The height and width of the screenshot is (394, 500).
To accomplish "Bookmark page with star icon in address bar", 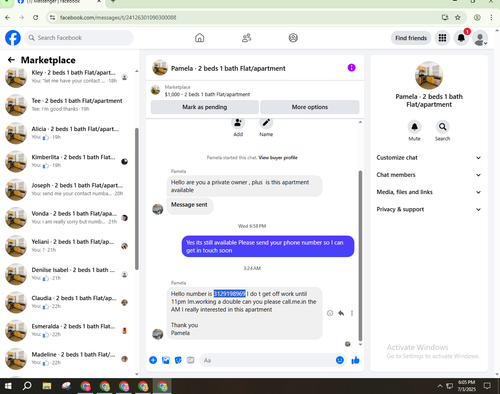I will (458, 17).
